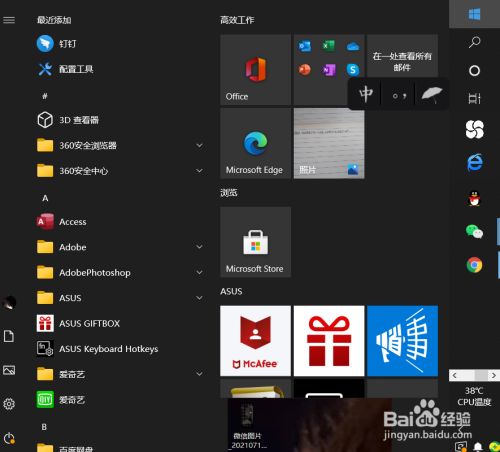The width and height of the screenshot is (500, 452).
Task: Click the Windows Start button
Action: (474, 14)
